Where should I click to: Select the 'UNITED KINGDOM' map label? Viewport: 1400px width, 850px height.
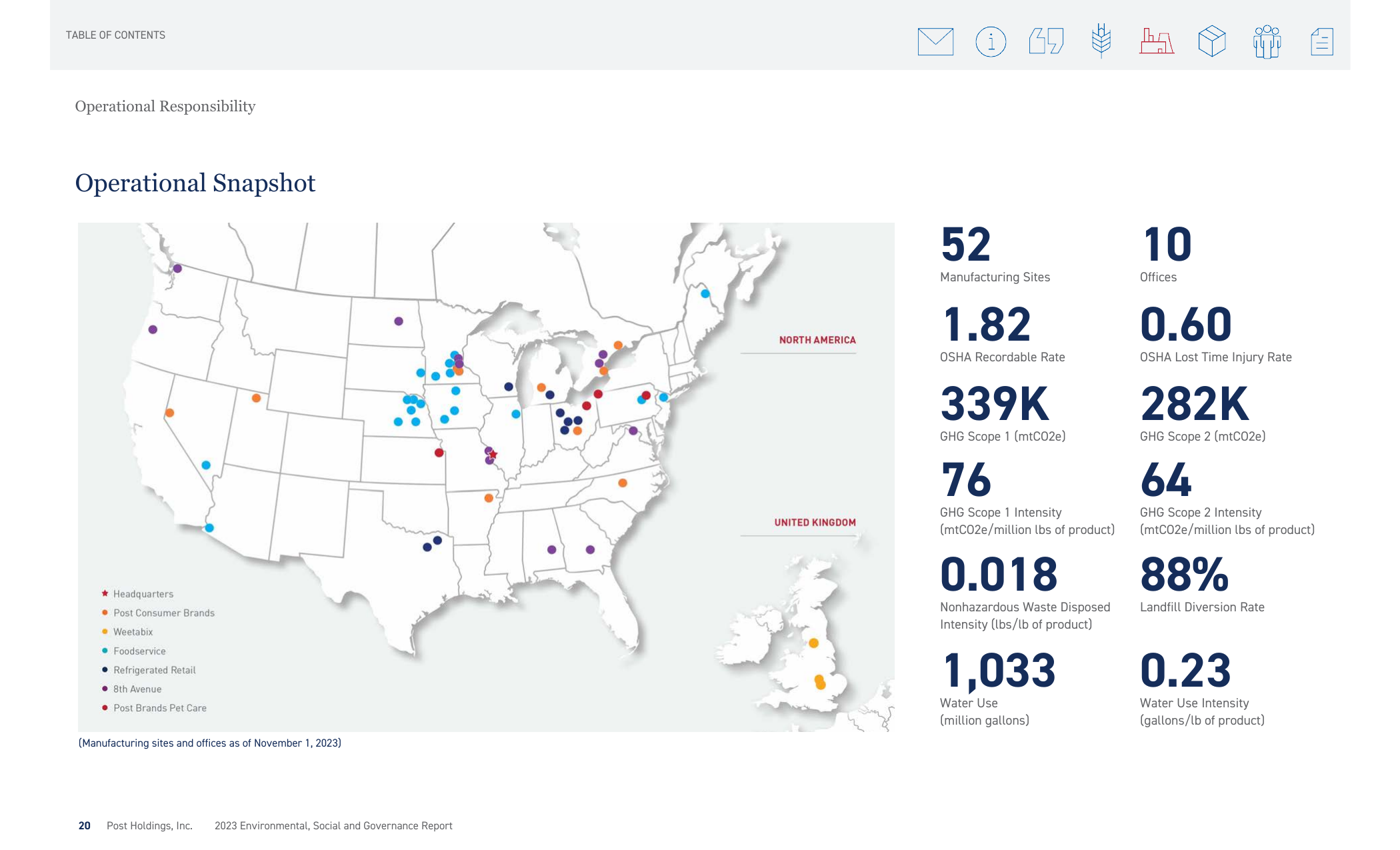pyautogui.click(x=815, y=523)
